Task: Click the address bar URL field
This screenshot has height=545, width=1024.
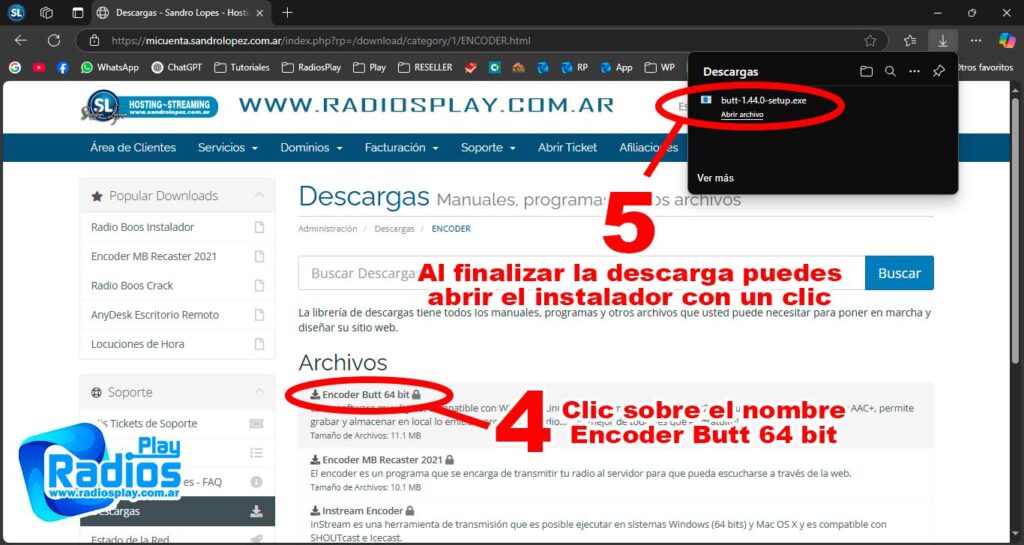Action: coord(480,40)
